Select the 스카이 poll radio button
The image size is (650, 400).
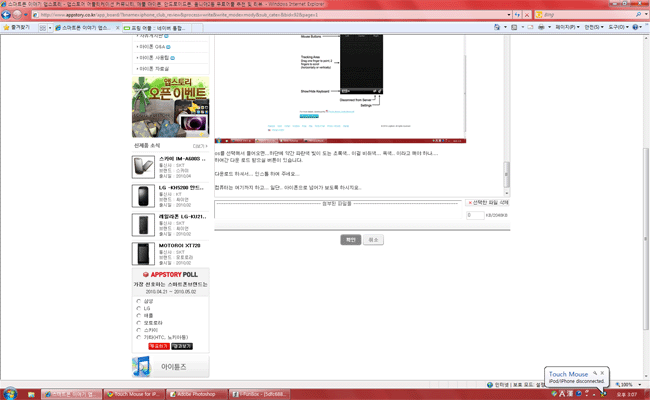coord(138,330)
